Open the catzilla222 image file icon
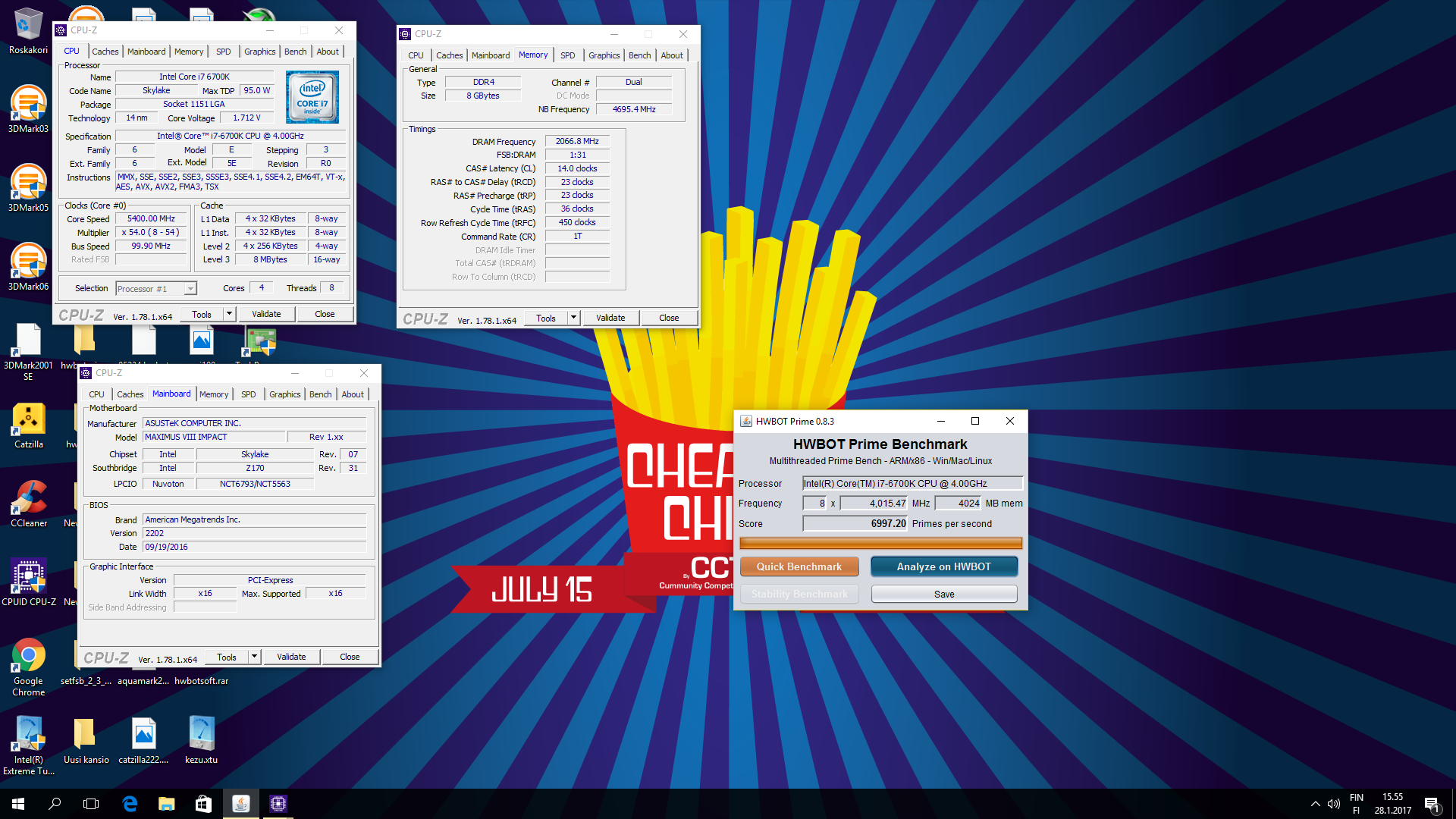The image size is (1456, 819). 143,740
